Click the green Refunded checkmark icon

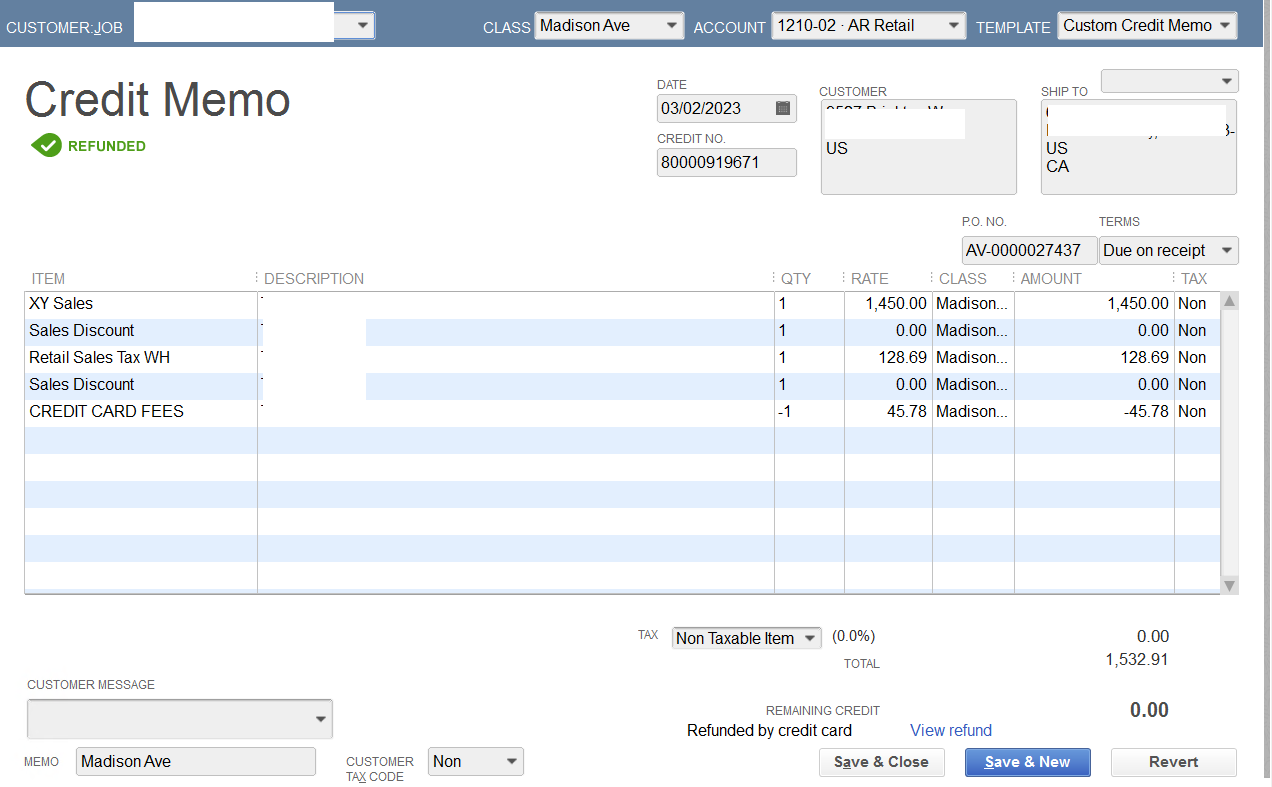click(x=46, y=146)
